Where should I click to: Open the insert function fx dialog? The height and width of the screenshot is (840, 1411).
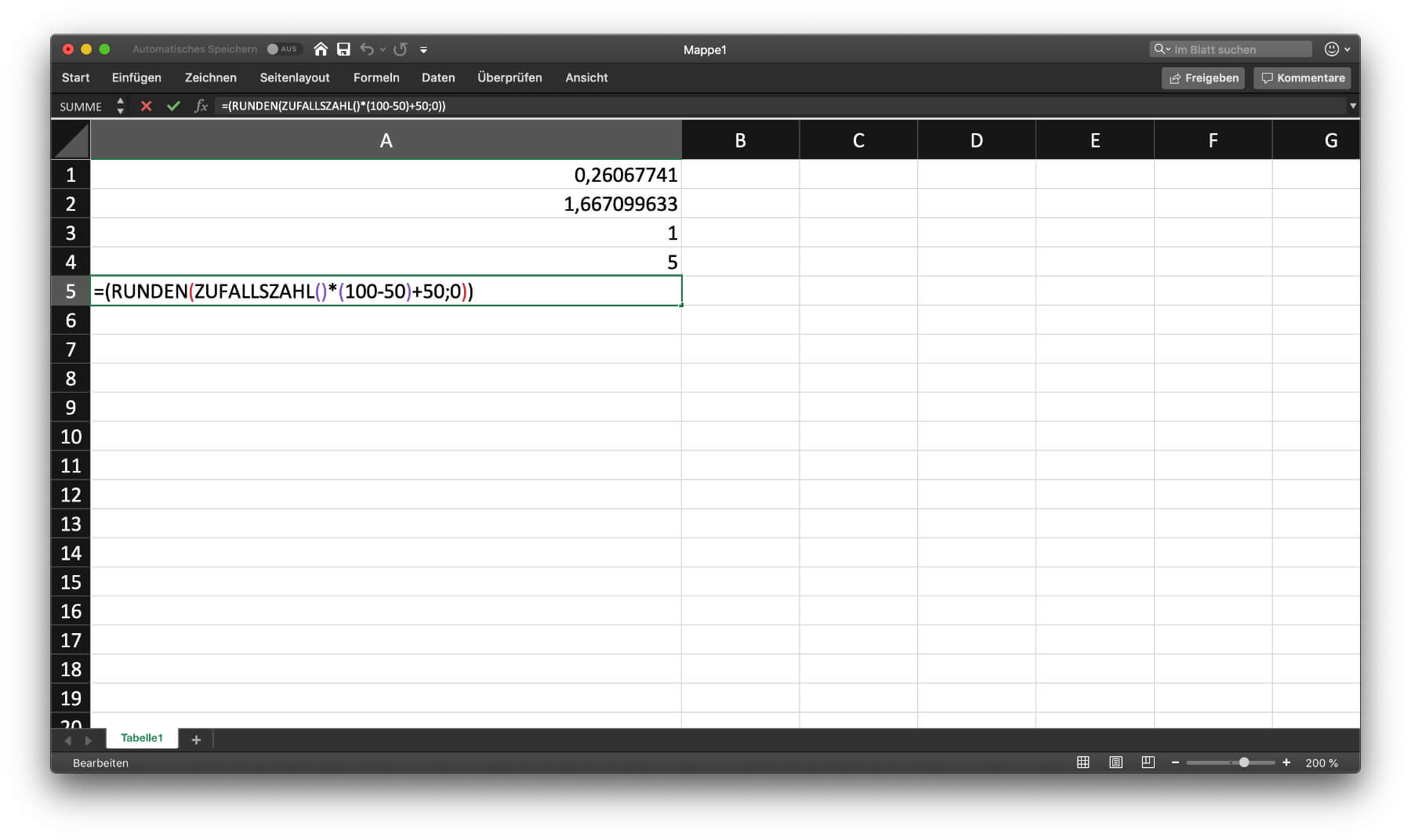[201, 106]
